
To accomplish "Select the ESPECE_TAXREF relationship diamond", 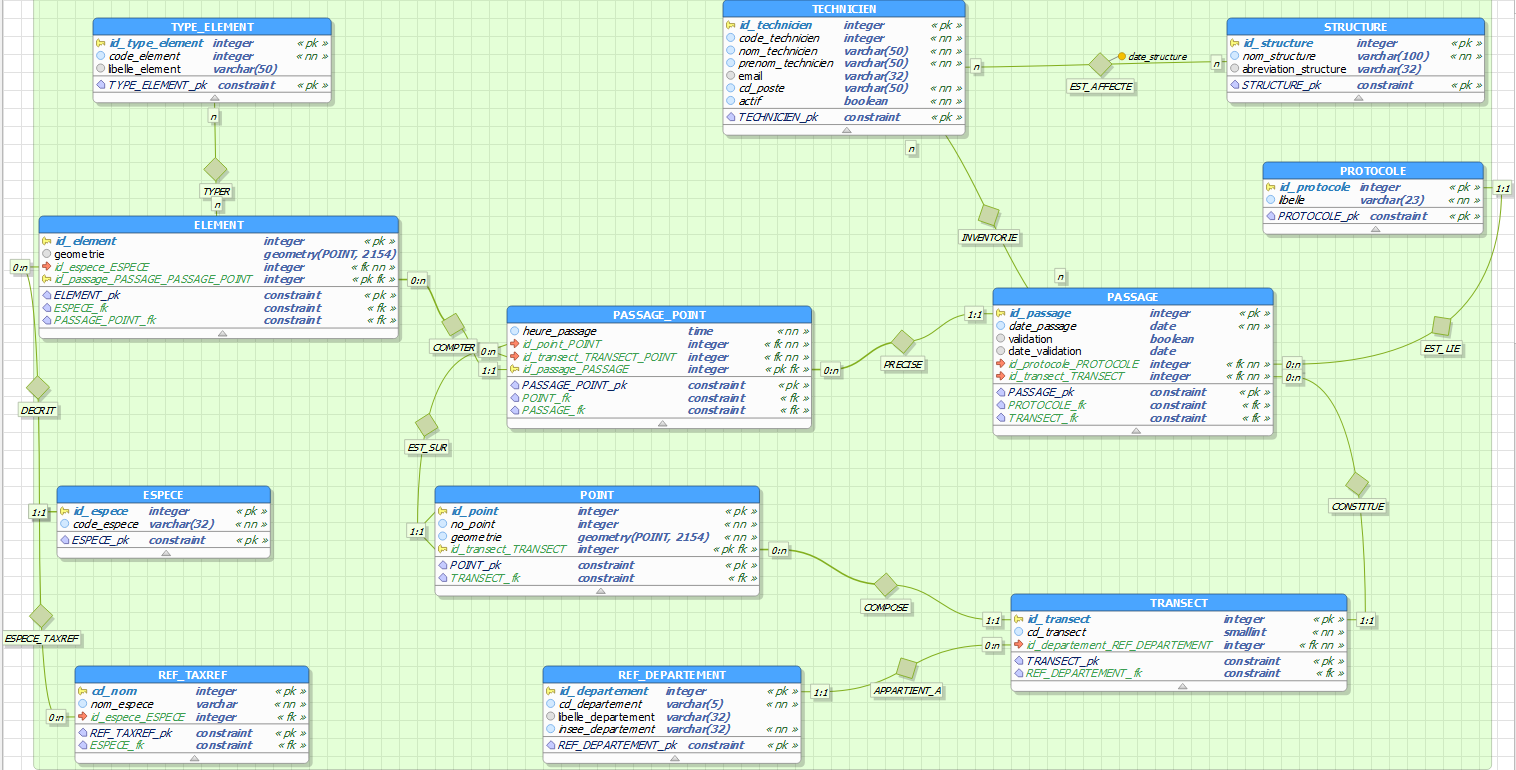I will pos(41,615).
